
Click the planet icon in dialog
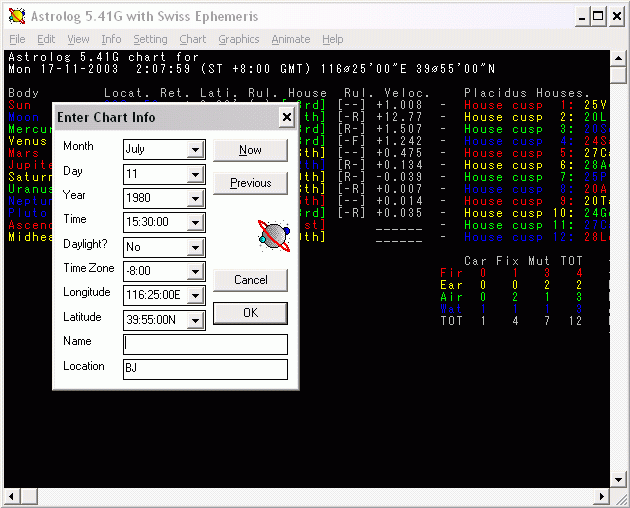[x=274, y=236]
